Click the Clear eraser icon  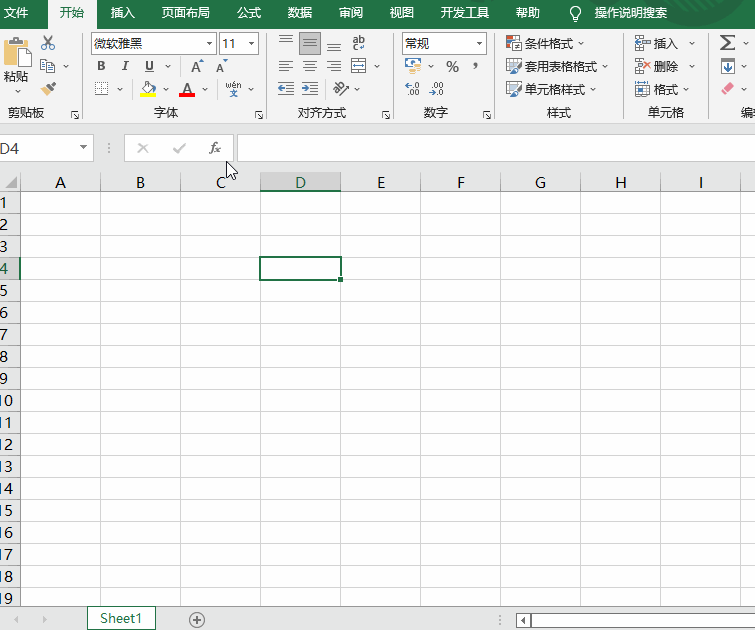tap(728, 89)
